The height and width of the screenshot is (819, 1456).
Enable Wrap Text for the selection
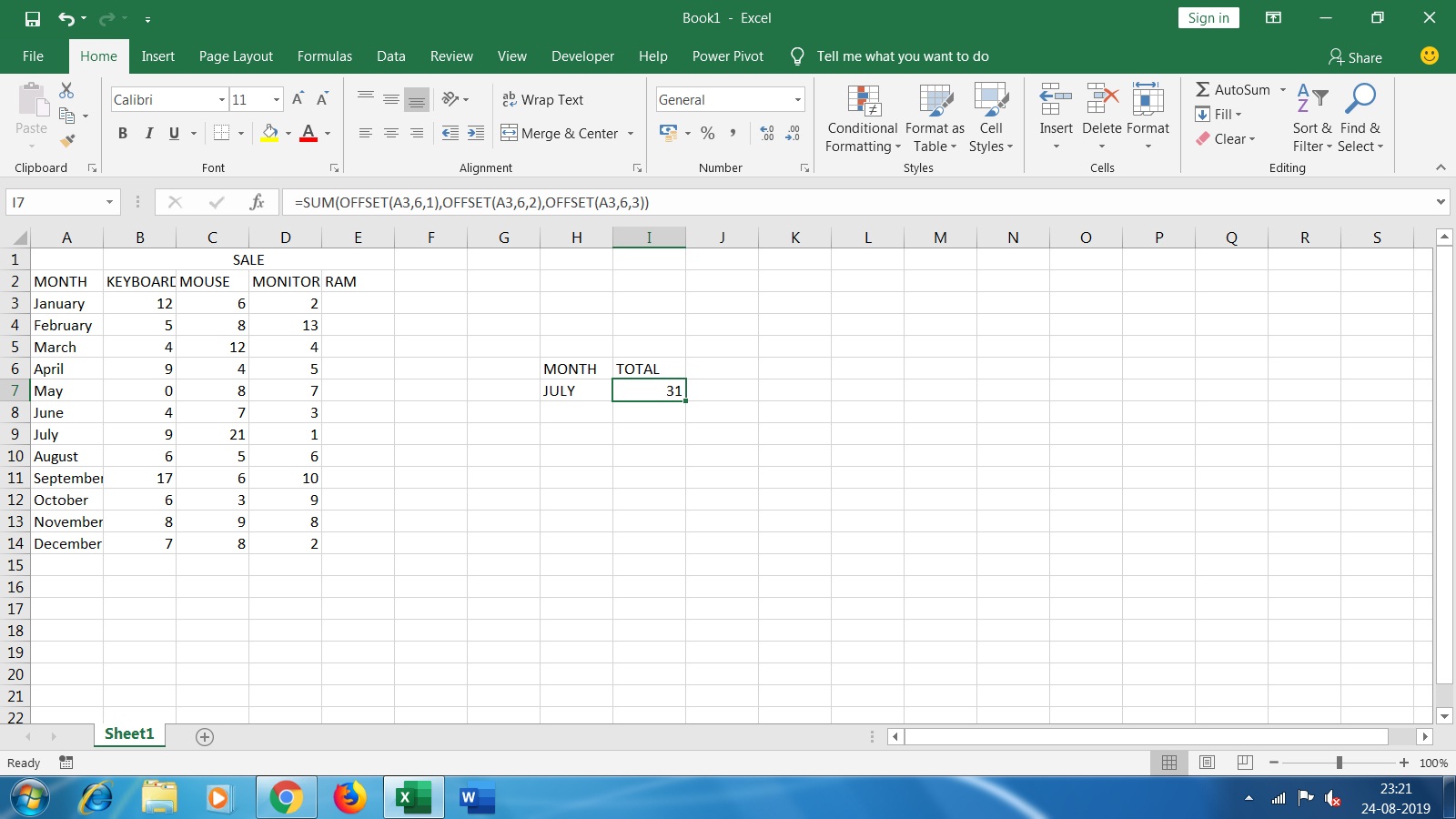[x=543, y=99]
